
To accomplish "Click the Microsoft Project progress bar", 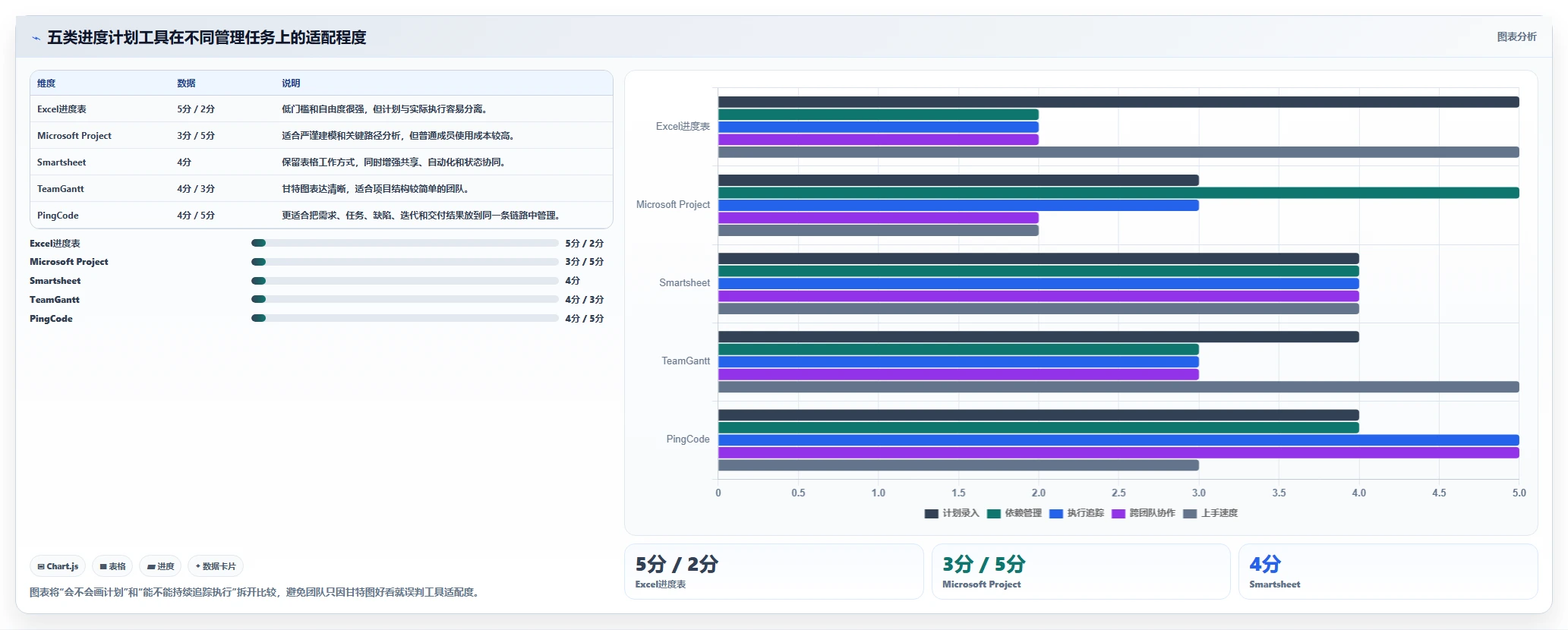I will (405, 262).
